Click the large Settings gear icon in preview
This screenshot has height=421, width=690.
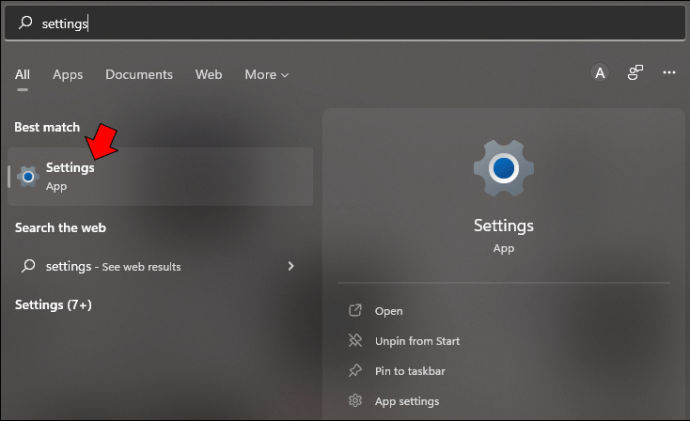pyautogui.click(x=503, y=168)
